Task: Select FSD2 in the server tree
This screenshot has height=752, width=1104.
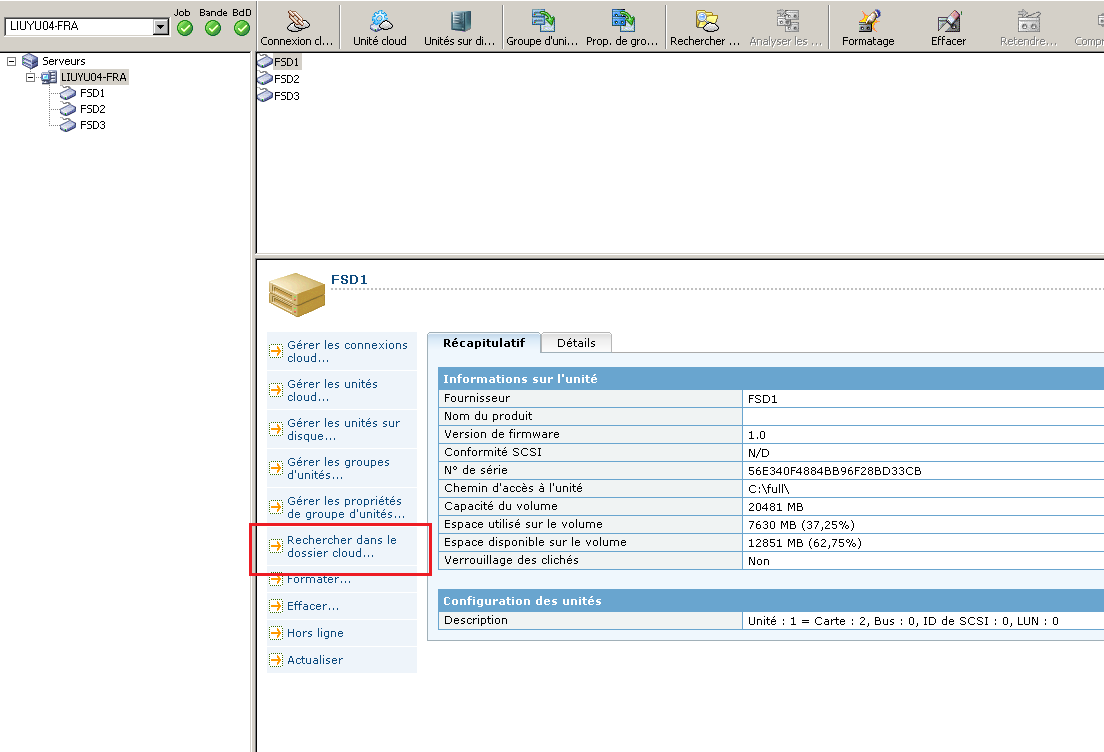Action: pos(92,109)
